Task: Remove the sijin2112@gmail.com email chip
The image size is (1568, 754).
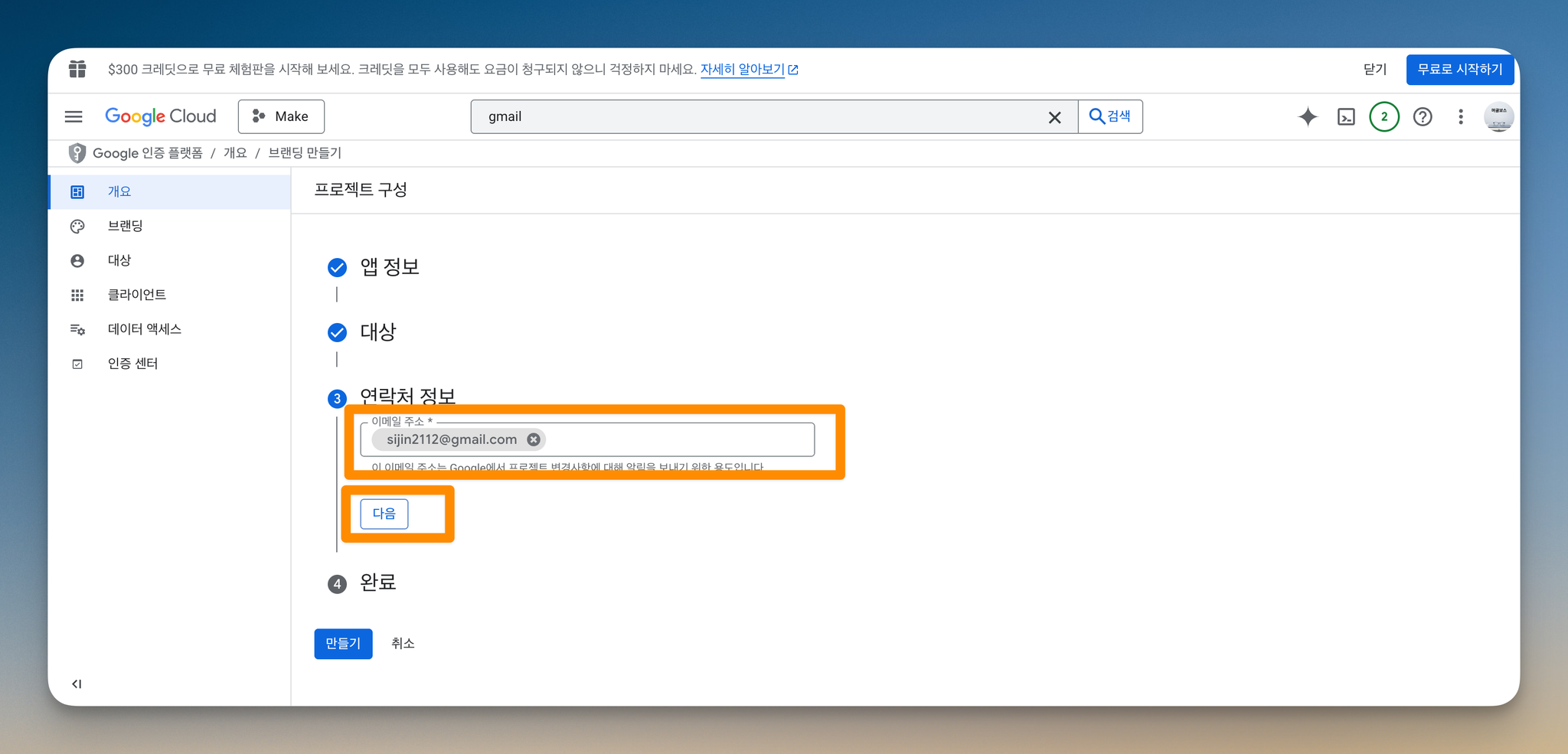Action: pos(534,439)
